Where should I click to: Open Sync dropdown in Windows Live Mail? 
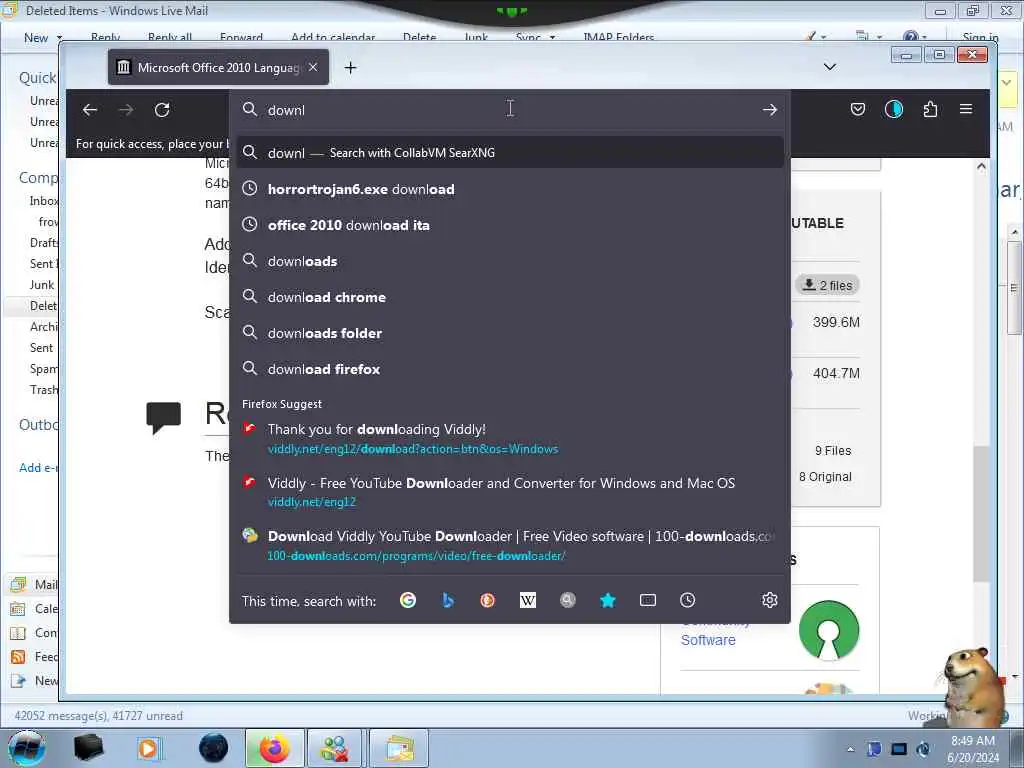(536, 38)
